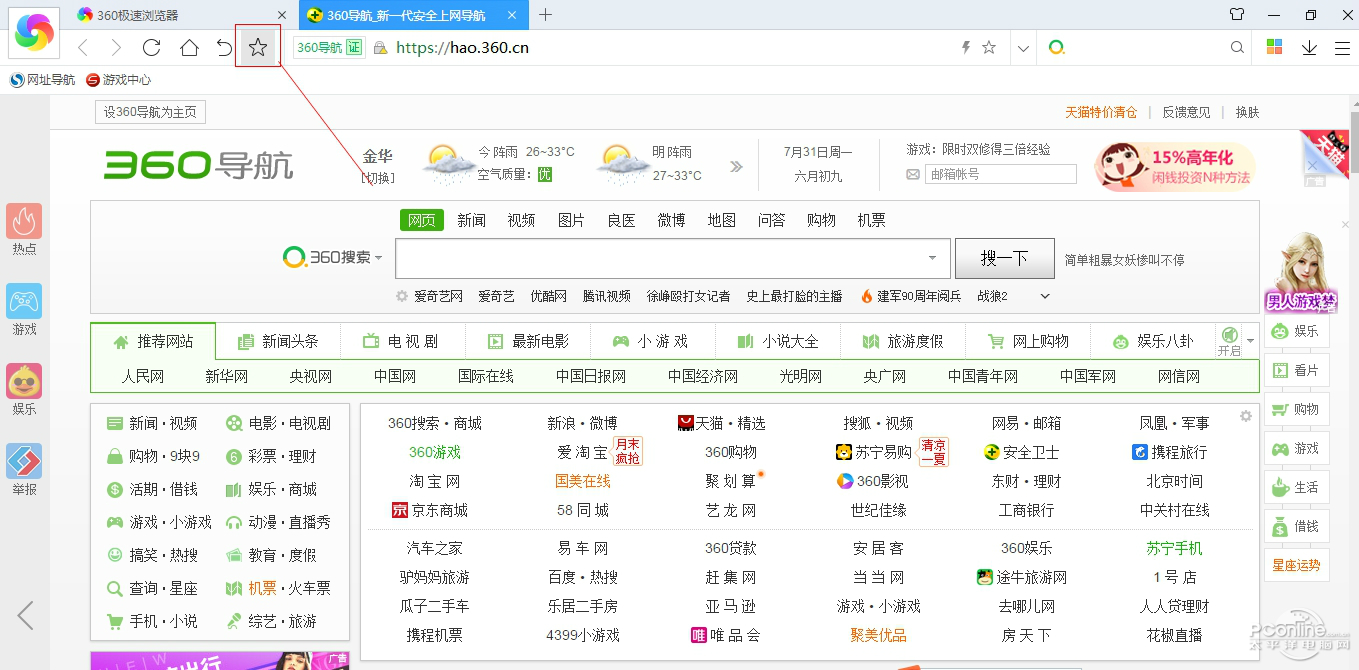Click the weather forecast next arrows
Image resolution: width=1359 pixels, height=670 pixels.
coord(737,167)
